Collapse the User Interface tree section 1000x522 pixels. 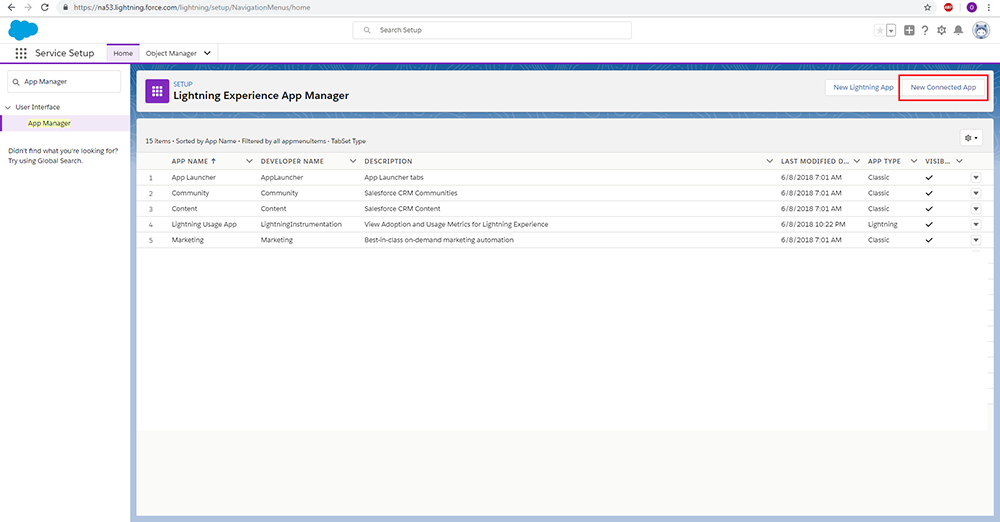pos(8,107)
